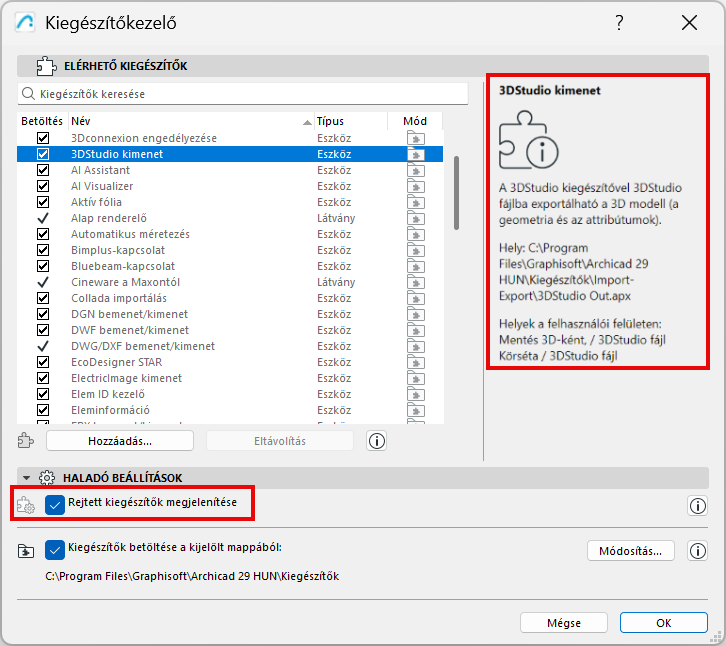Close the Kiegészítőkezelő dialog
Screen dimensions: 726x646
(689, 22)
